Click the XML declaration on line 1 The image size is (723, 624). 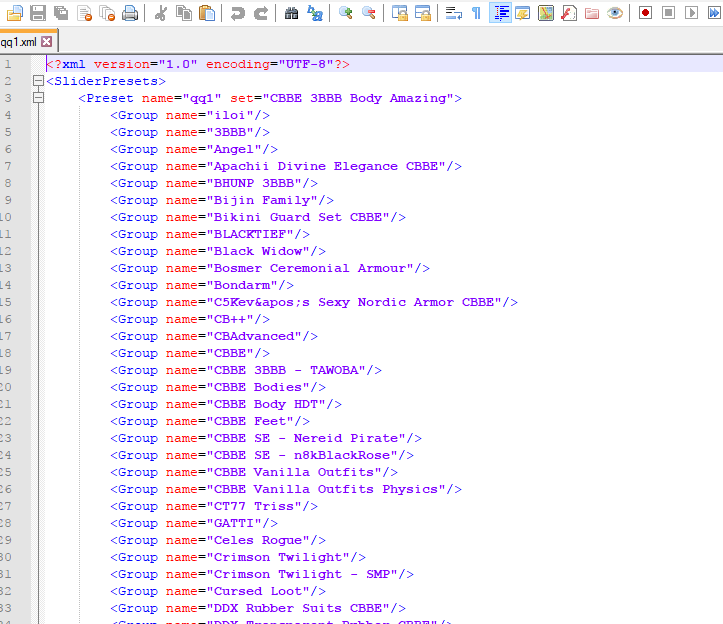click(198, 64)
